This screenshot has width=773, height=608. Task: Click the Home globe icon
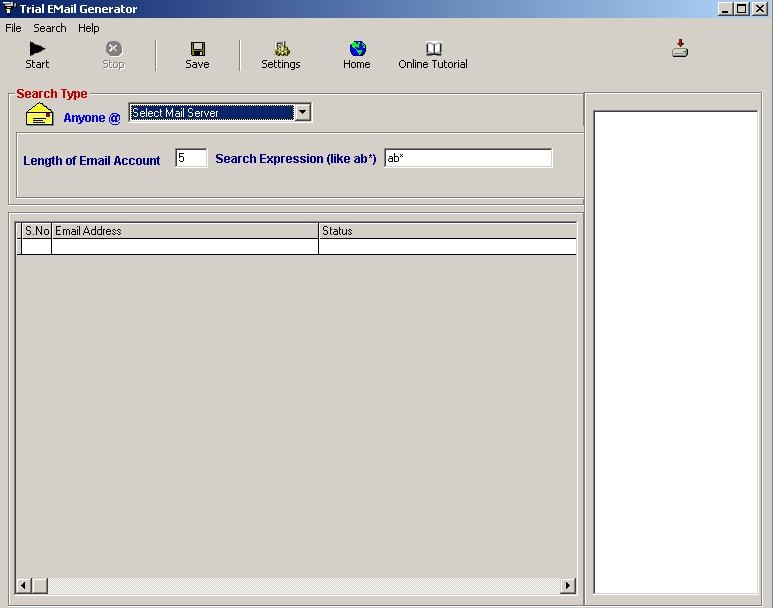[x=357, y=48]
